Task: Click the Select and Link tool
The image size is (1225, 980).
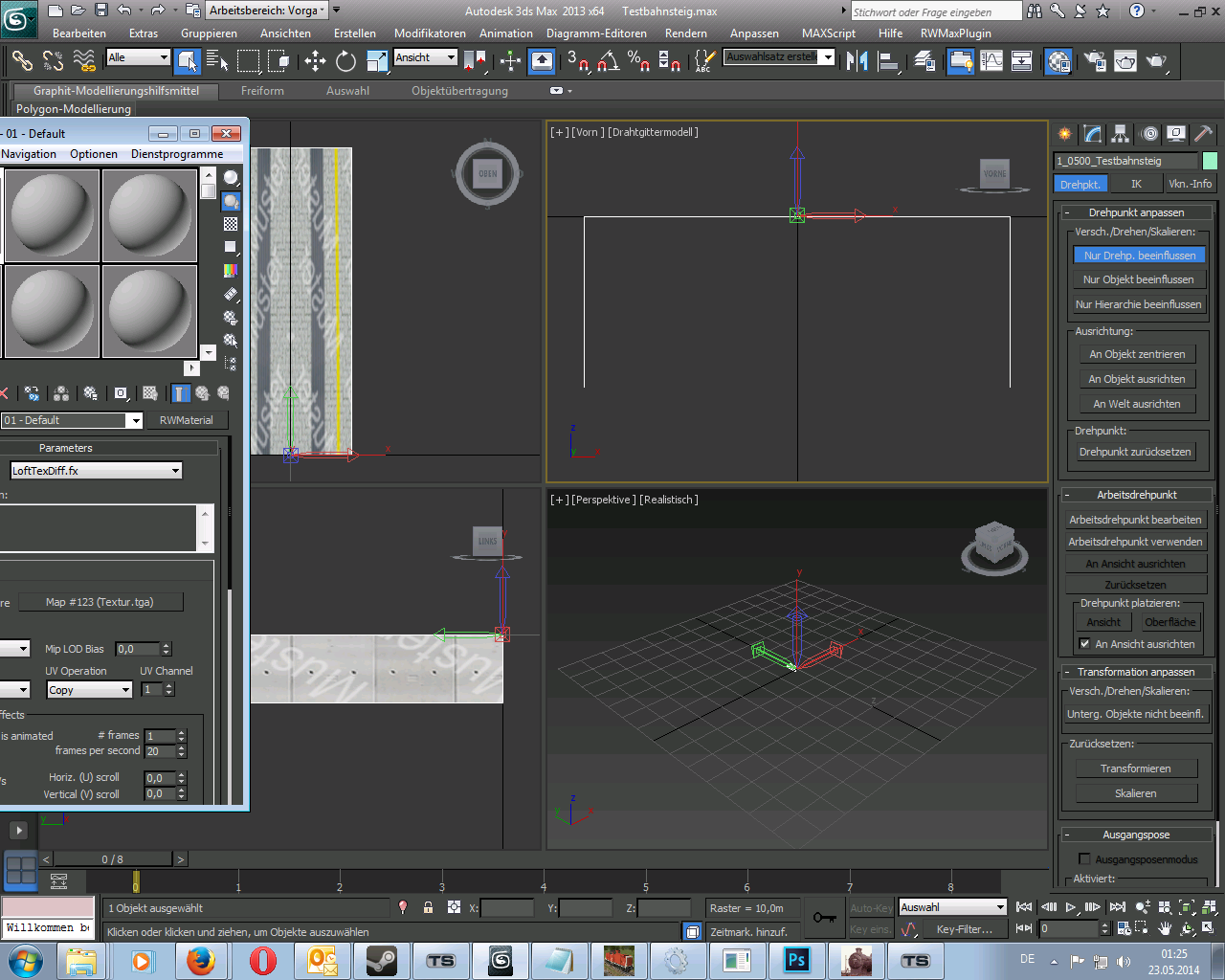Action: (21, 61)
